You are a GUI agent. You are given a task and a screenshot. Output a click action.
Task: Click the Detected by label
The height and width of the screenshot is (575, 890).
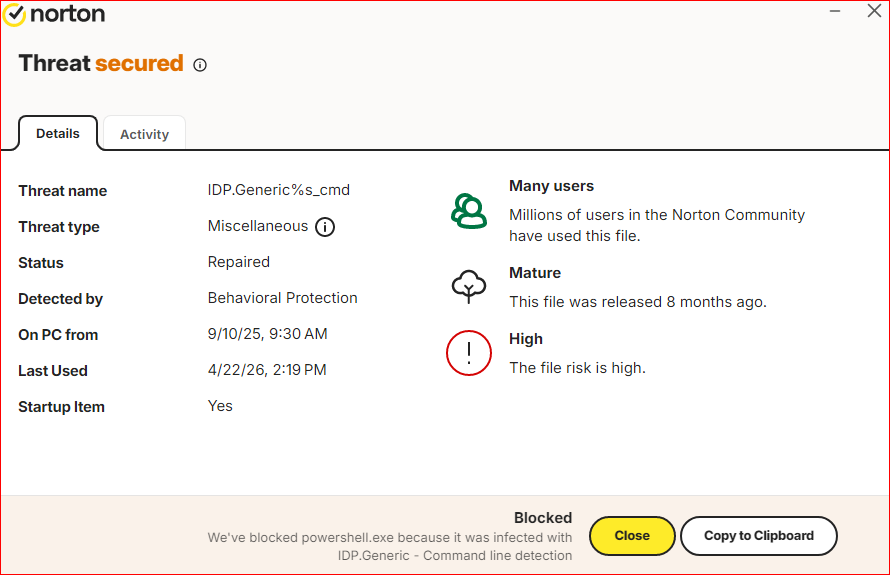[x=60, y=299]
